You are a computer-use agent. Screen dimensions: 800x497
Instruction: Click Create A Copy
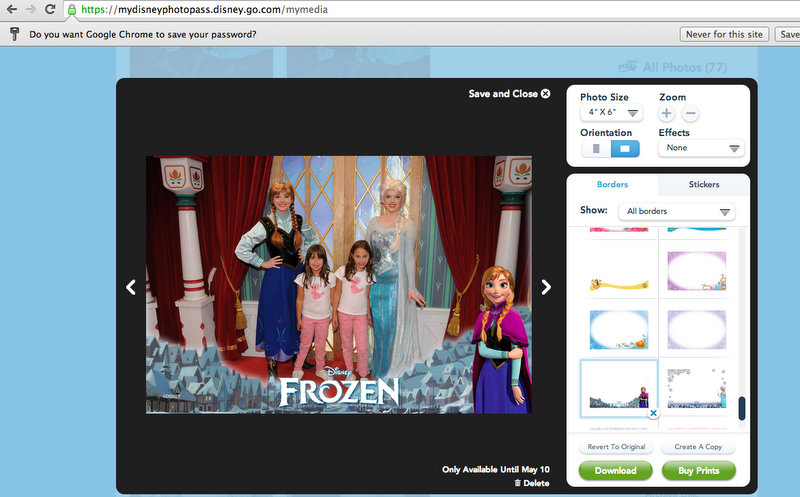coord(698,447)
